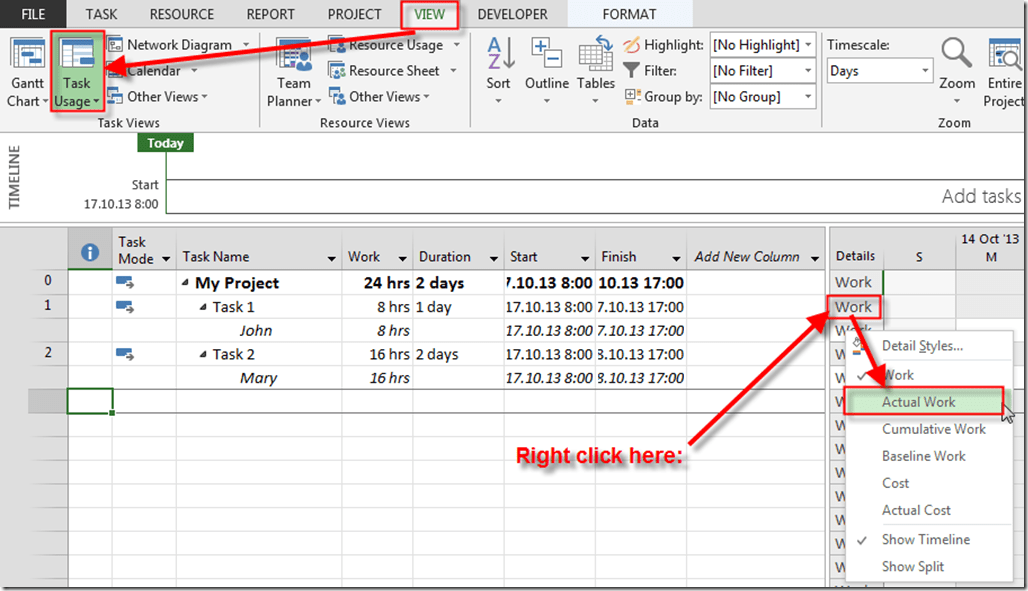
Task: Choose Detail Styles... in context menu
Action: click(922, 346)
